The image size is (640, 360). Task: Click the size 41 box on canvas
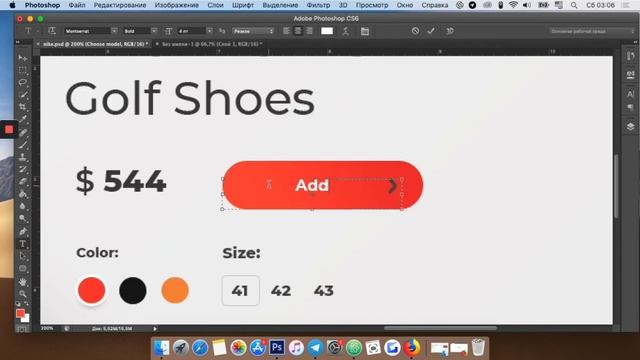[240, 291]
